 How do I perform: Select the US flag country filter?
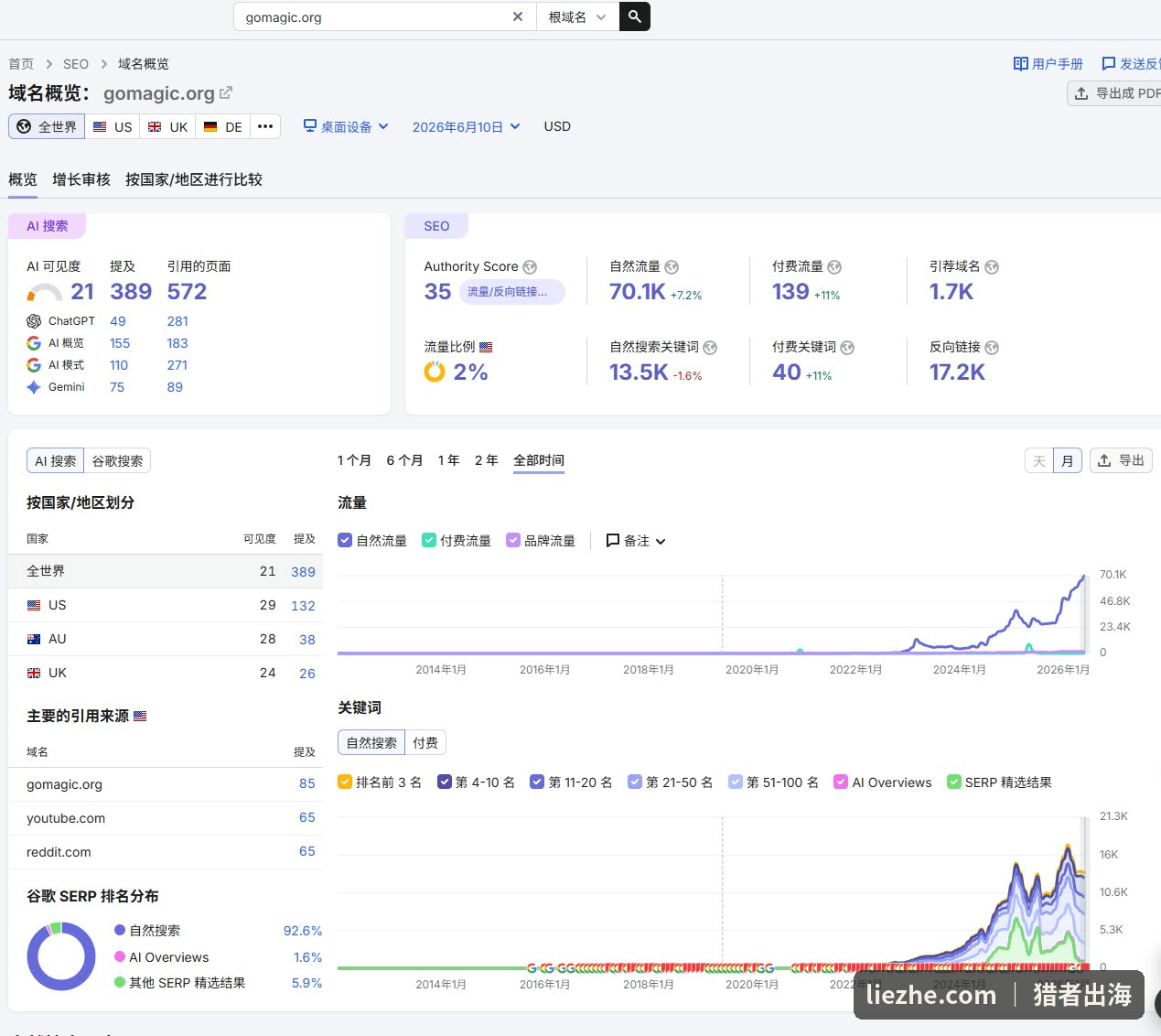[113, 126]
